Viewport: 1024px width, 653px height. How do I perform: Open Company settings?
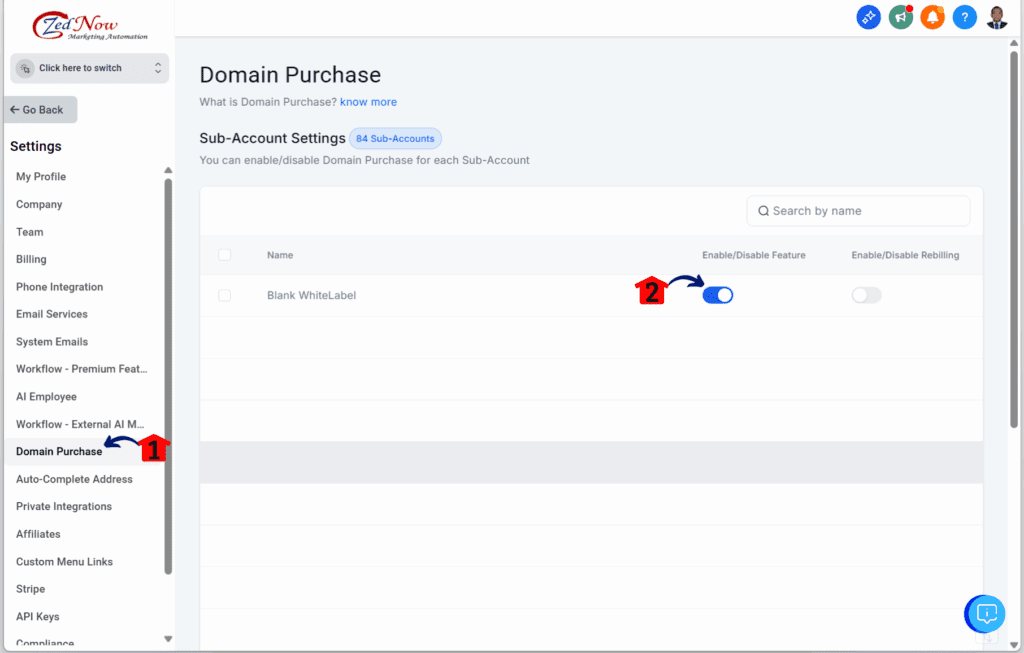(39, 204)
